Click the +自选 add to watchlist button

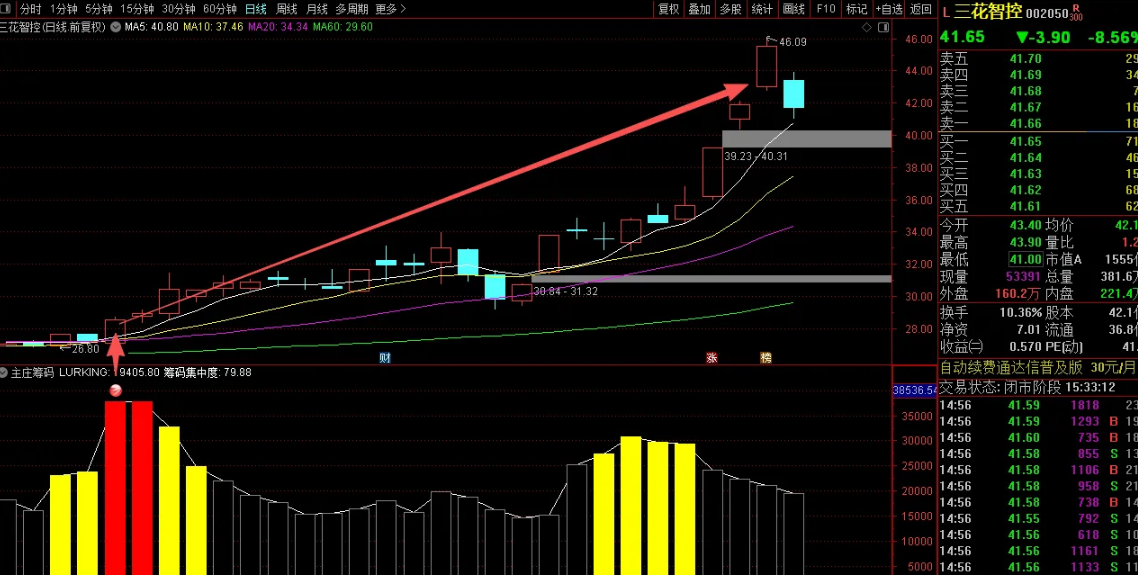coord(889,9)
